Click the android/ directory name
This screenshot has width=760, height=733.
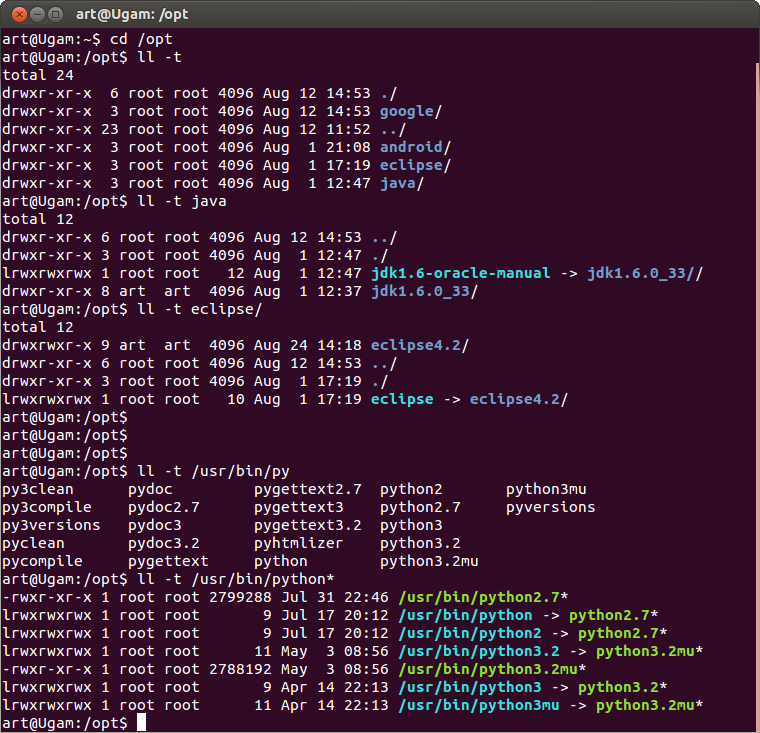415,147
